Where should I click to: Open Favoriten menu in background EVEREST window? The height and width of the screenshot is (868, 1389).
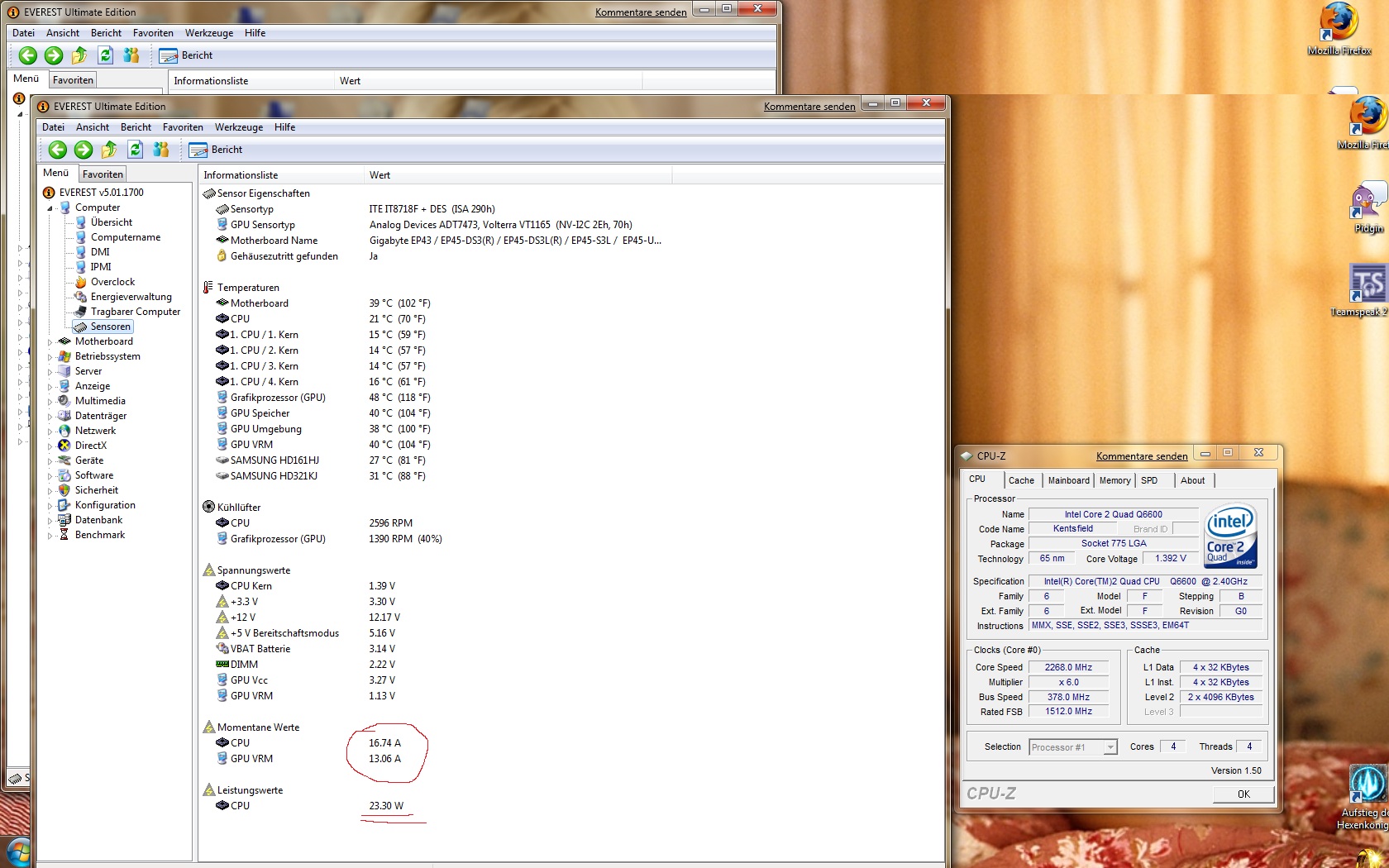[153, 33]
